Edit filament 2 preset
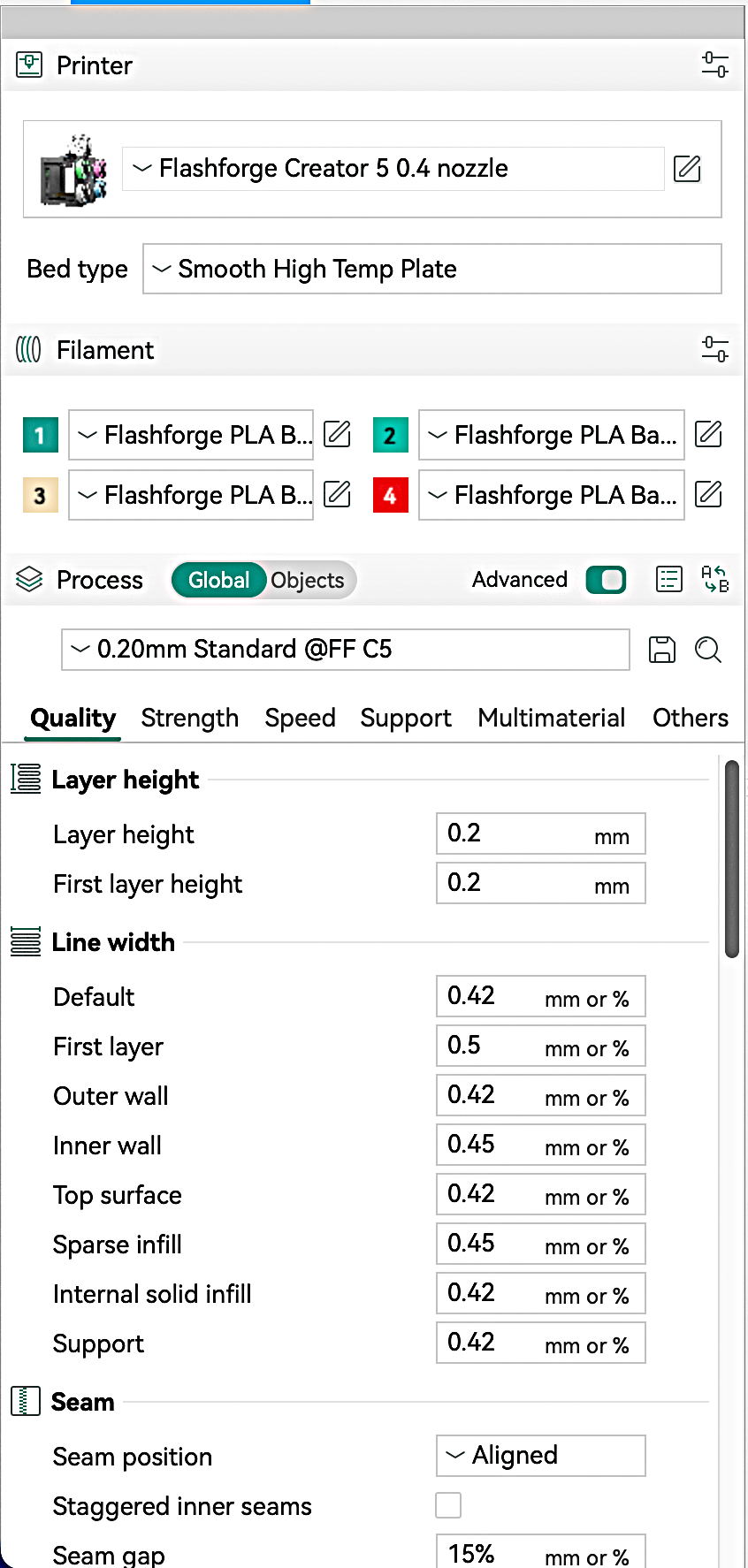This screenshot has width=748, height=1568. [708, 434]
